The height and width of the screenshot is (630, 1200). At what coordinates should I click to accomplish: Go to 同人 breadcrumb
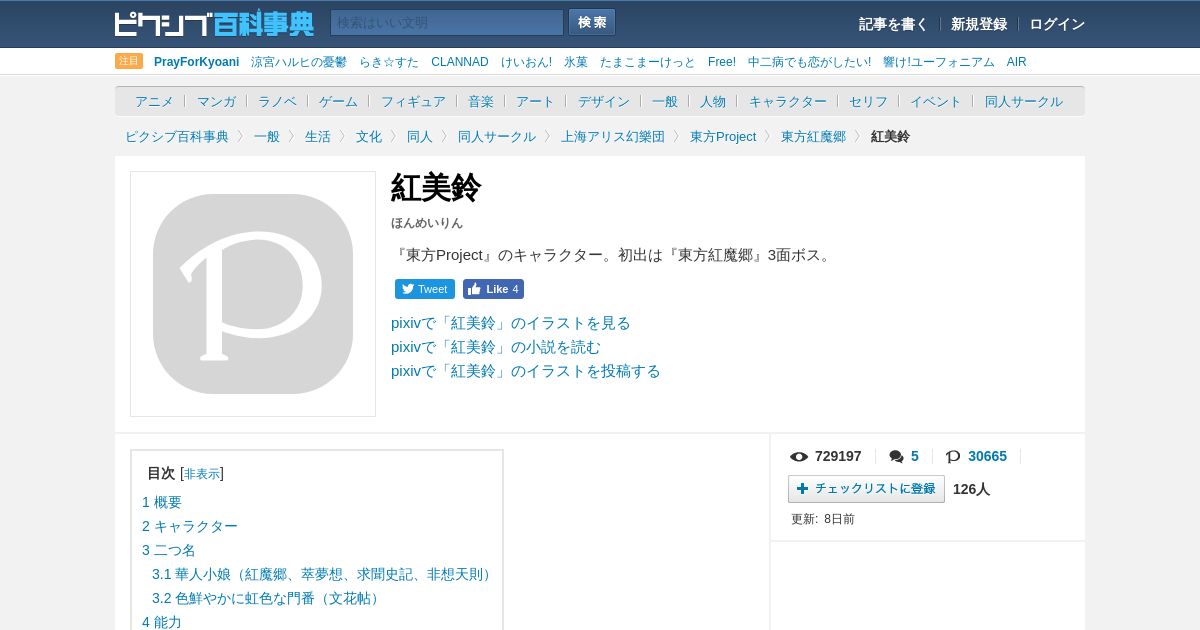pos(420,136)
